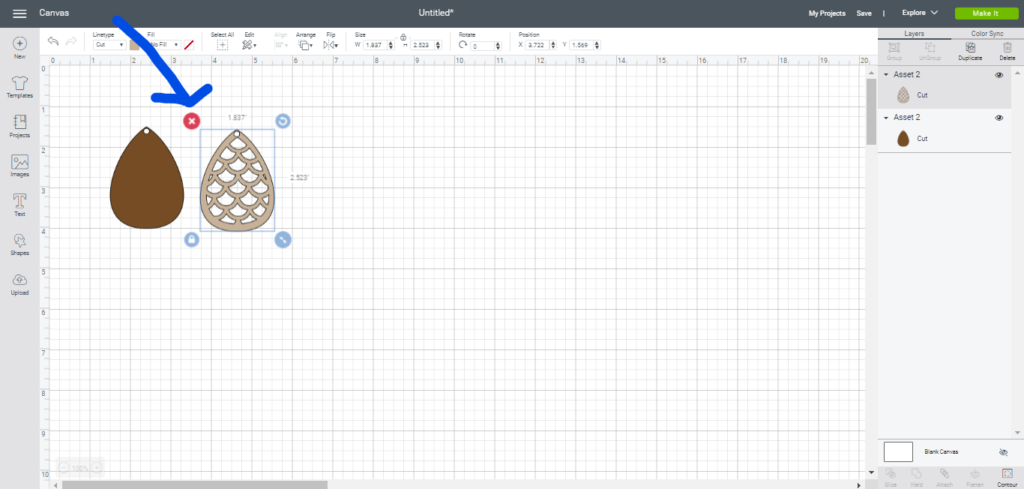Click the Make It button

(985, 13)
